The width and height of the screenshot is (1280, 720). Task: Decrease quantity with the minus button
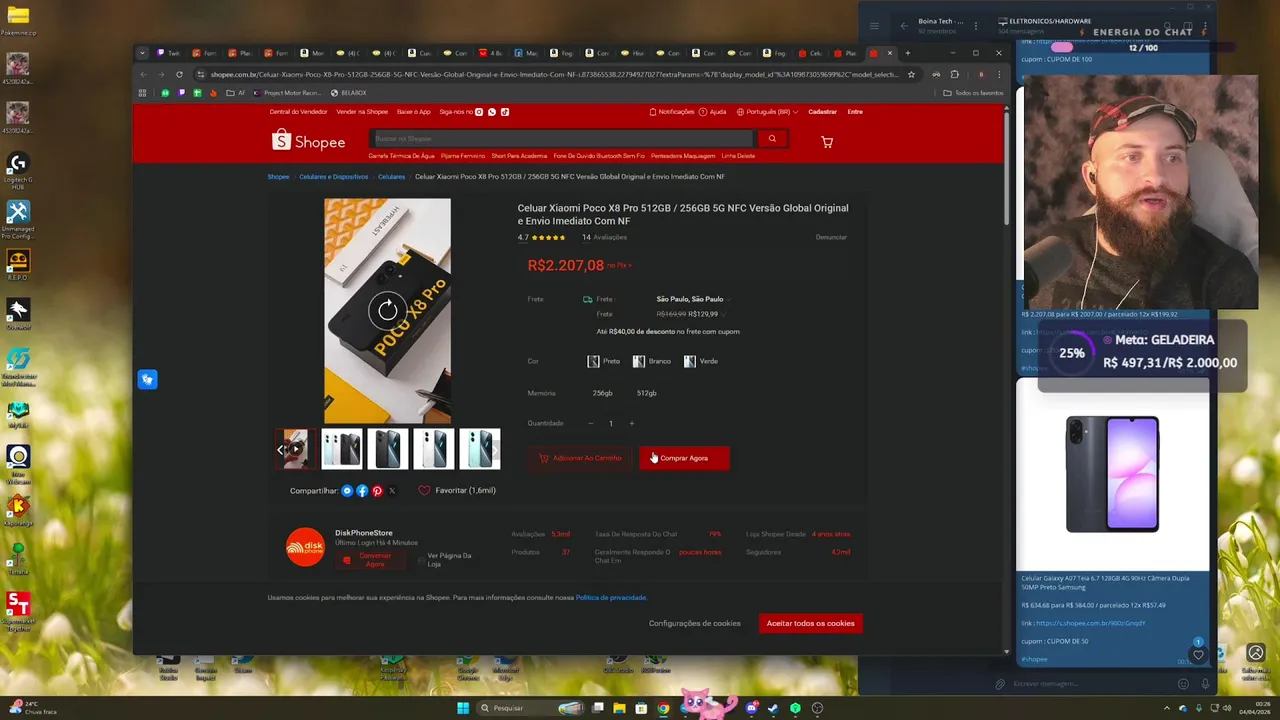(x=590, y=423)
